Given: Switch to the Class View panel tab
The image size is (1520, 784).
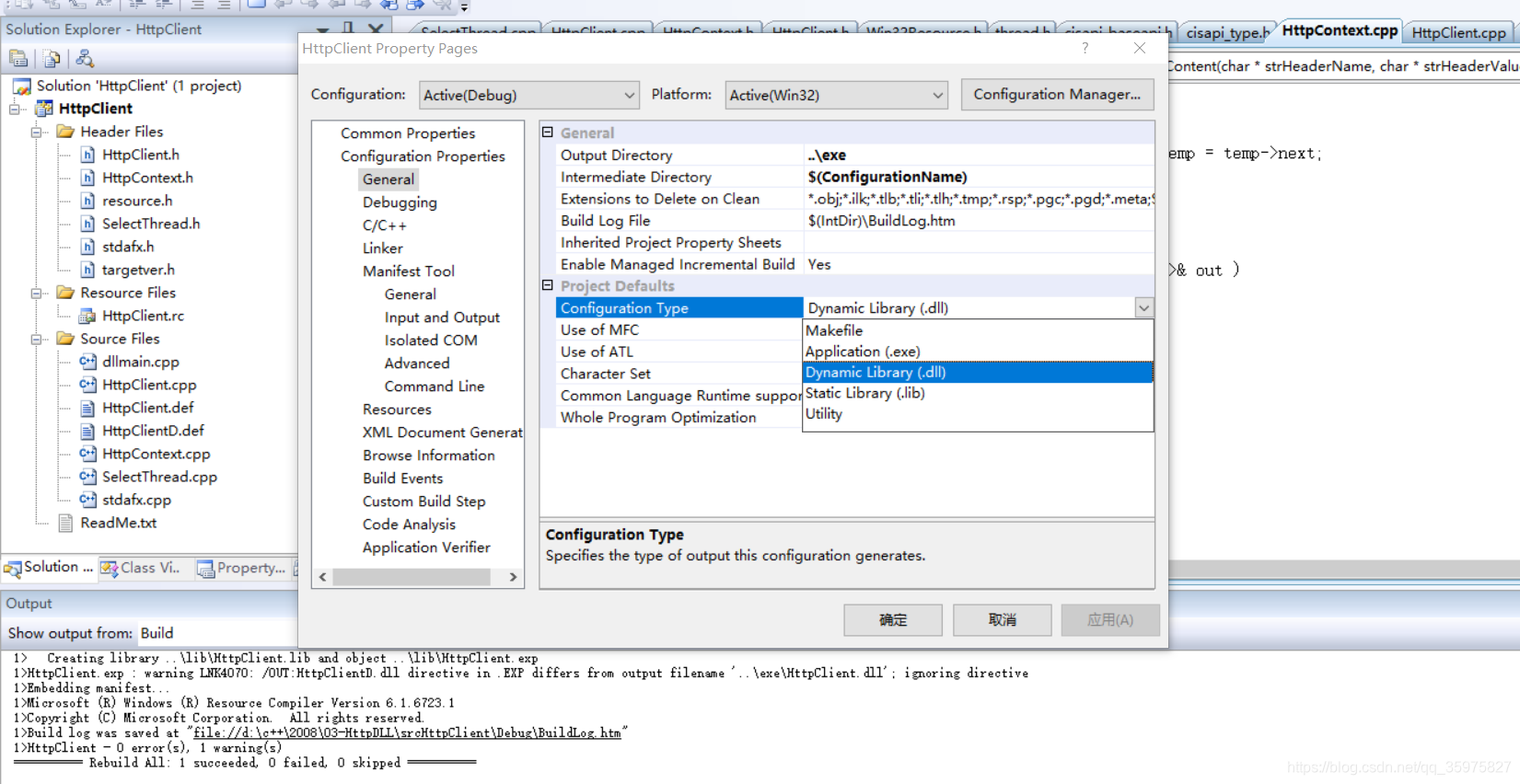Looking at the screenshot, I should coord(141,568).
